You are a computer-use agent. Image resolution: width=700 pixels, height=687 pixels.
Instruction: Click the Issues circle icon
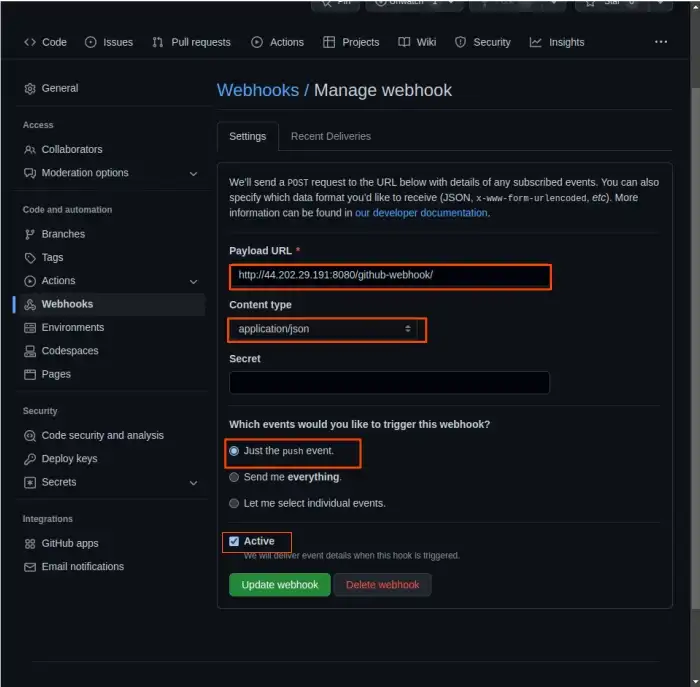(x=91, y=42)
